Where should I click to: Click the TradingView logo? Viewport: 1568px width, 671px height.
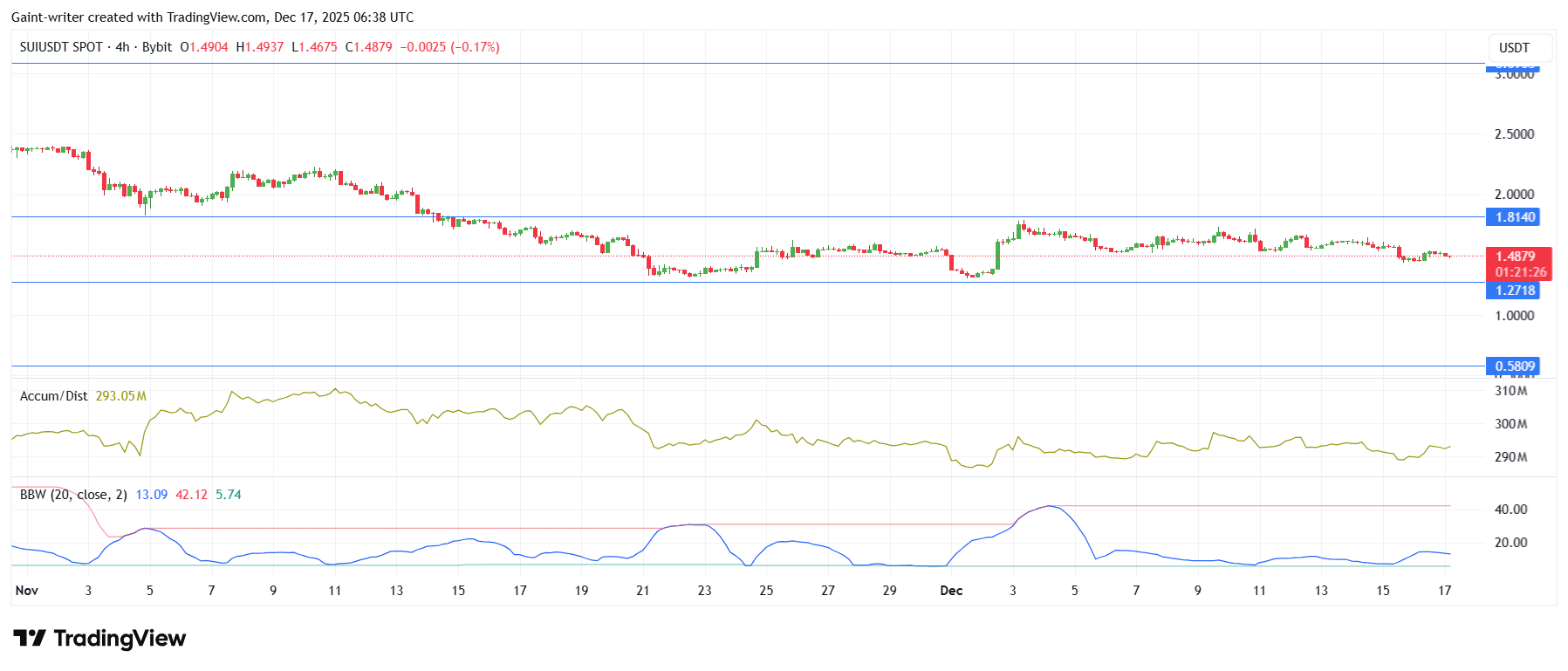click(99, 639)
